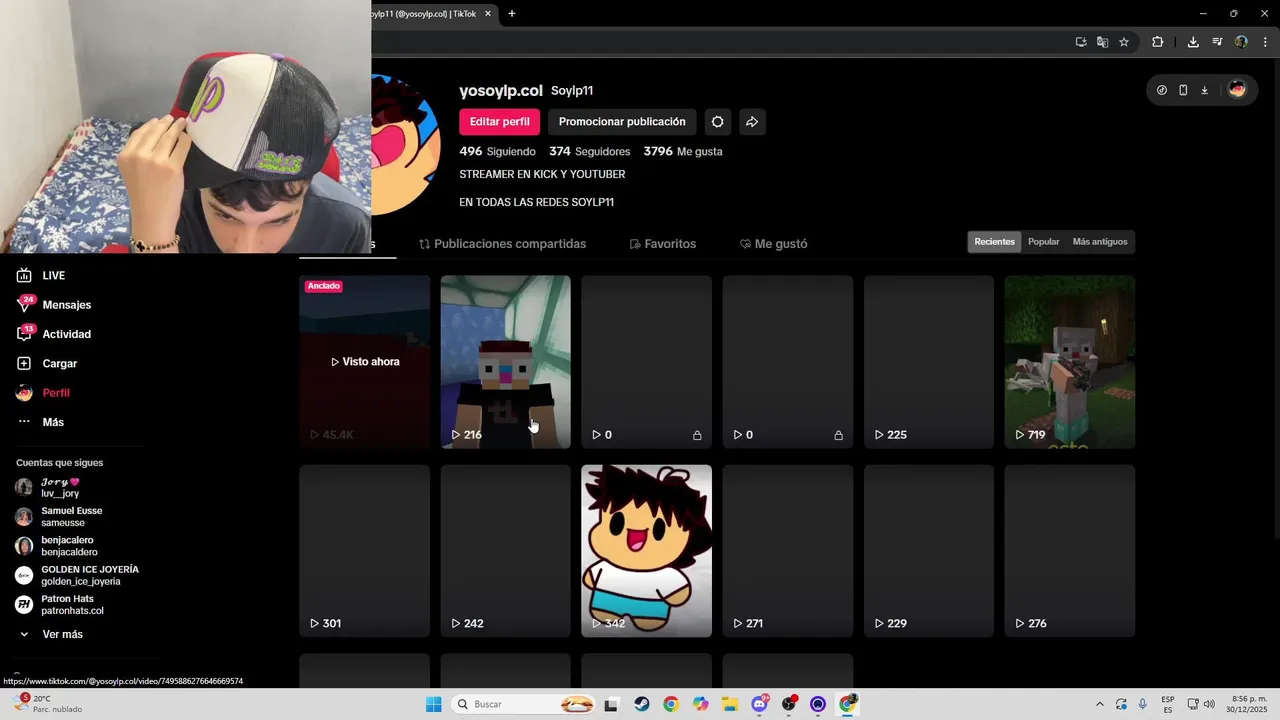
Task: Open the Minecraft video with 216 views
Action: (505, 362)
